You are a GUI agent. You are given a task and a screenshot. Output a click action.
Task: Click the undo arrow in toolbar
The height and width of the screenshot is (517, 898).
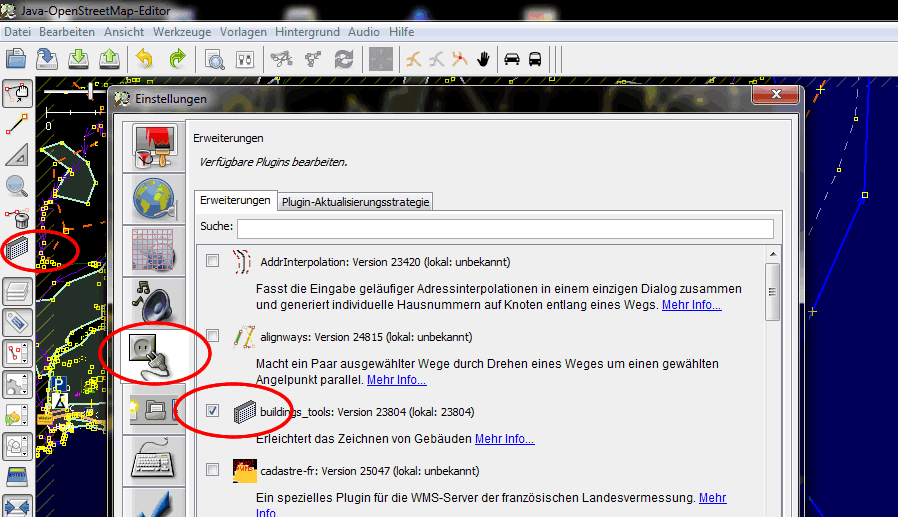144,59
